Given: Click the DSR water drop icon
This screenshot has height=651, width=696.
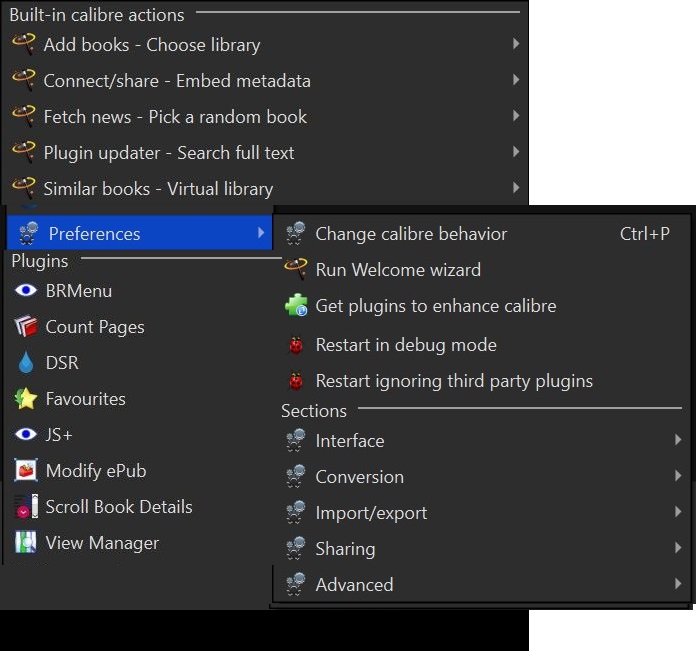Looking at the screenshot, I should coord(26,362).
